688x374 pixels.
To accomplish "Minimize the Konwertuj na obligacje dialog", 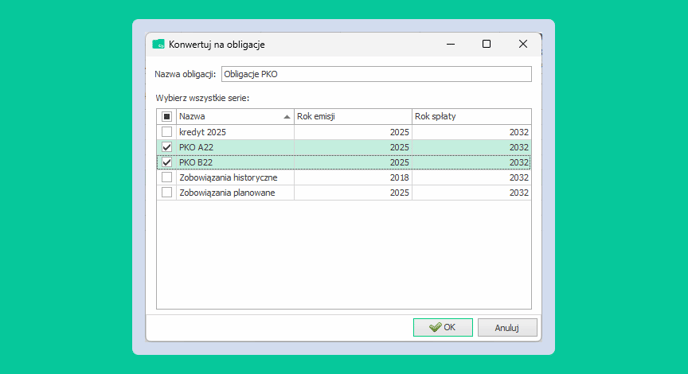I will tap(451, 44).
